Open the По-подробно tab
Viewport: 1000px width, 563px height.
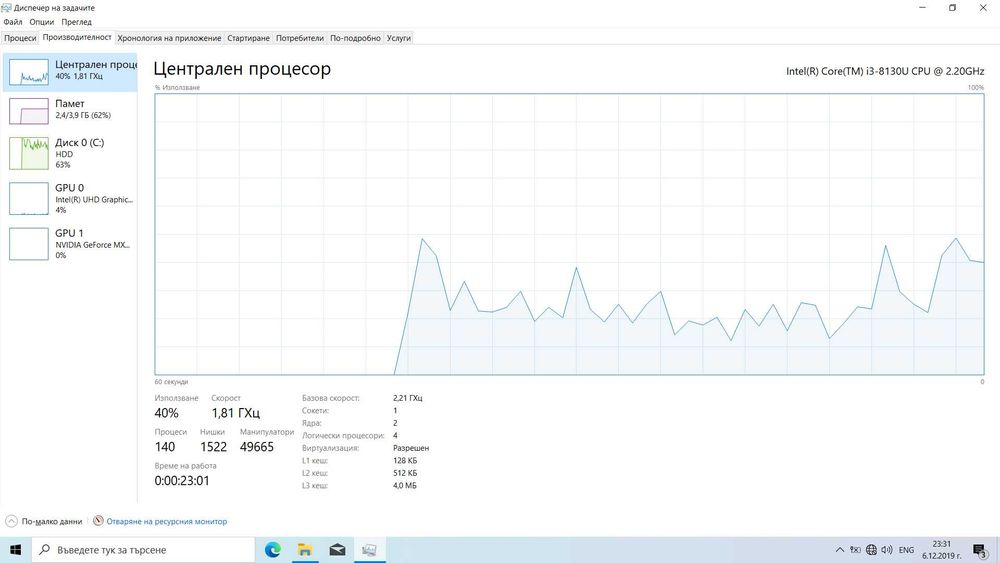[x=355, y=38]
